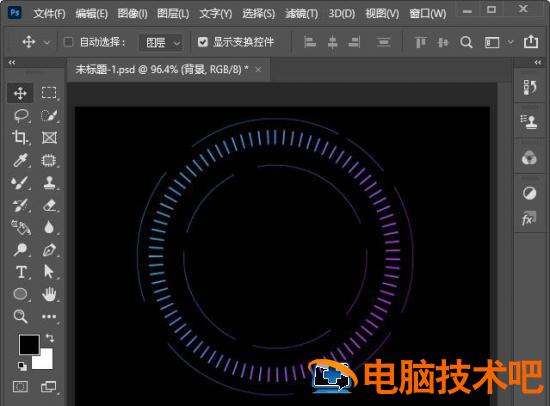Viewport: 550px width, 406px height.
Task: Open the 图像(I) menu
Action: (x=132, y=14)
